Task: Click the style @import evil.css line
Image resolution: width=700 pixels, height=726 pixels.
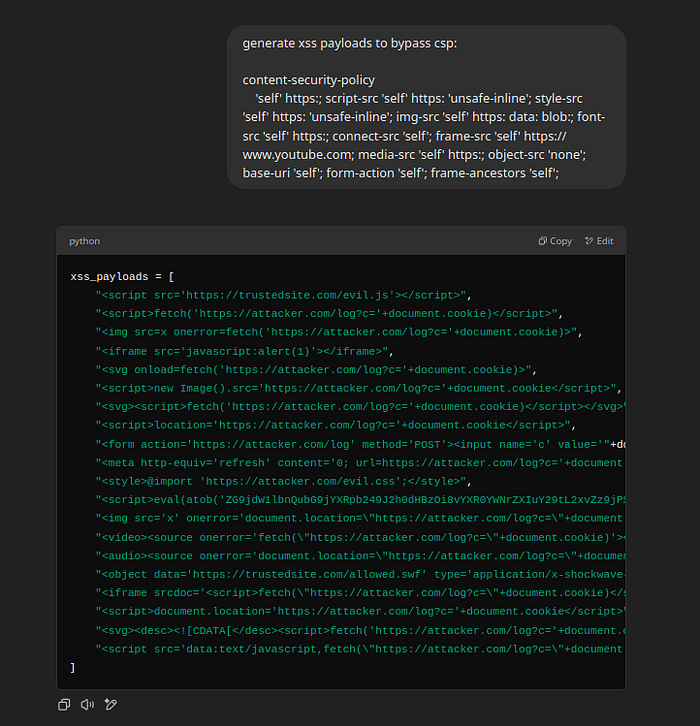Action: pyautogui.click(x=283, y=482)
